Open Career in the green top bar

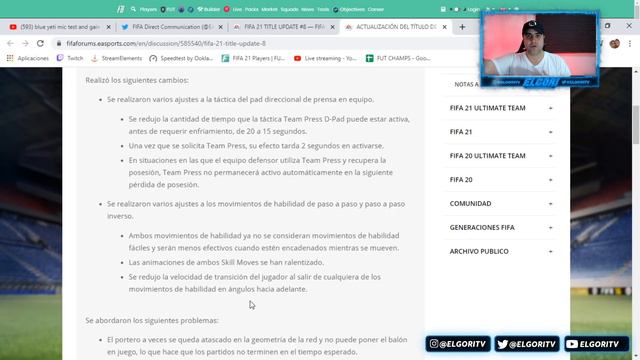(x=376, y=9)
